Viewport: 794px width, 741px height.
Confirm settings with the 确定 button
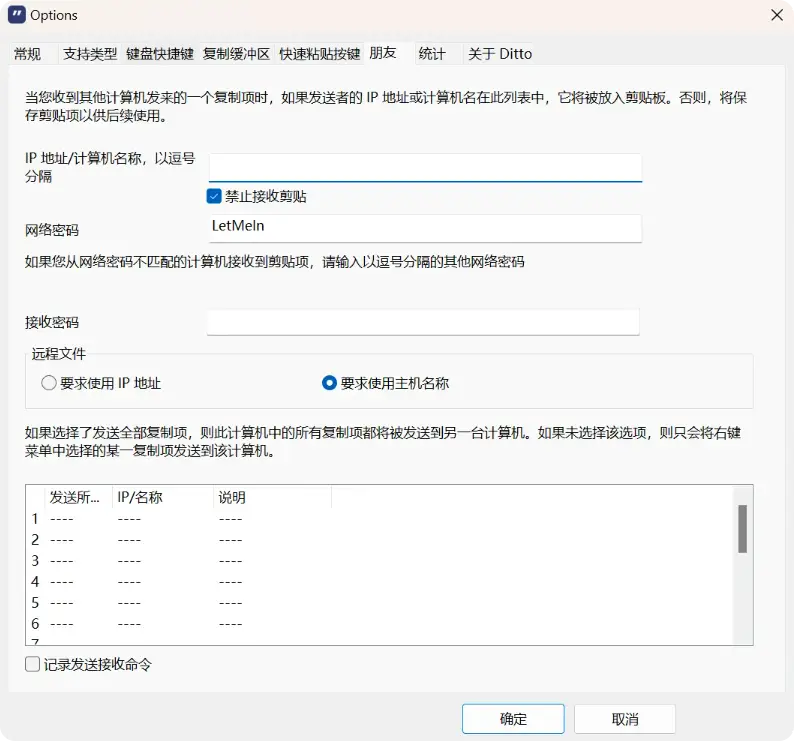tap(513, 719)
